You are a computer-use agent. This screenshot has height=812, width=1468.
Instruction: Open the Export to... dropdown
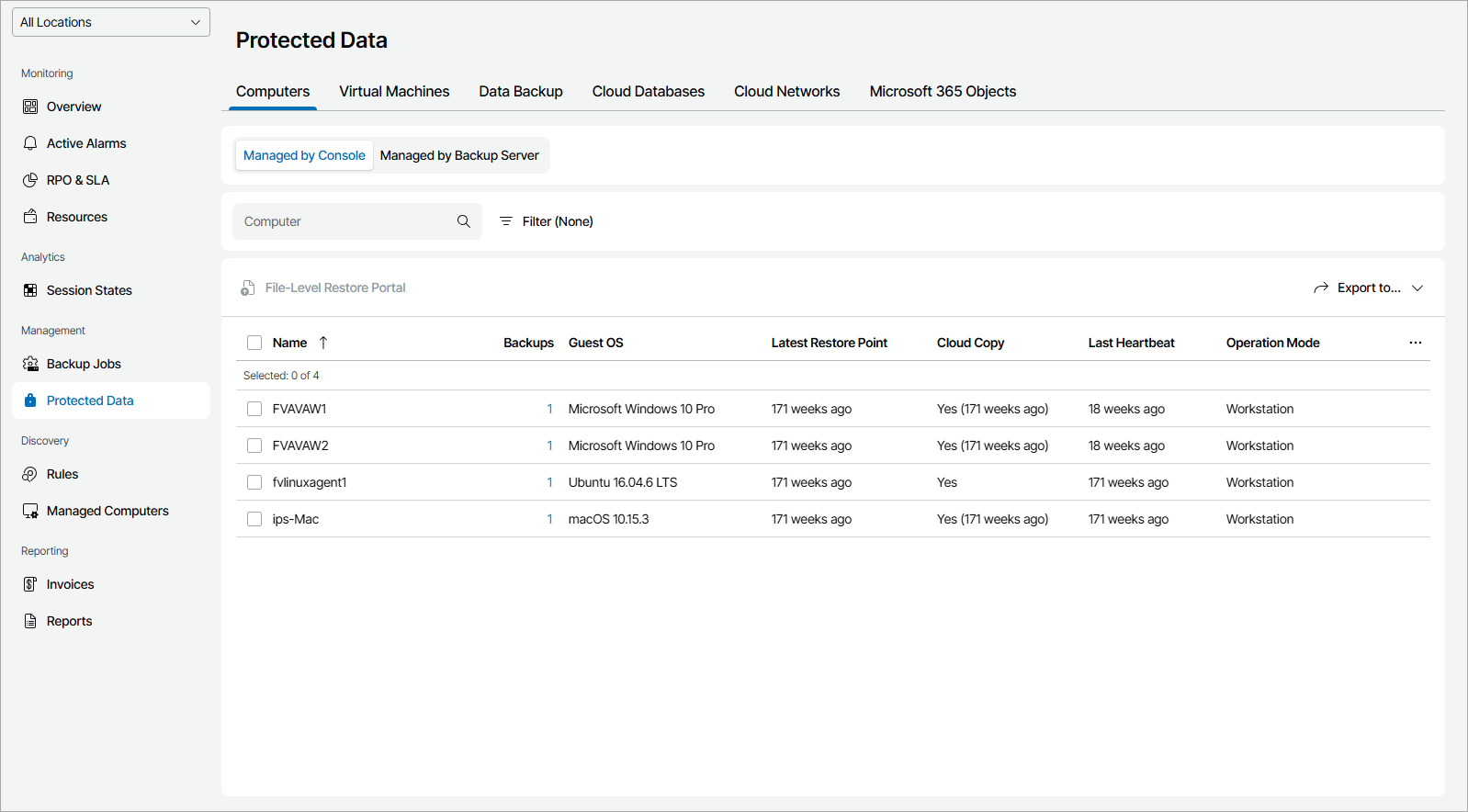pos(1369,288)
